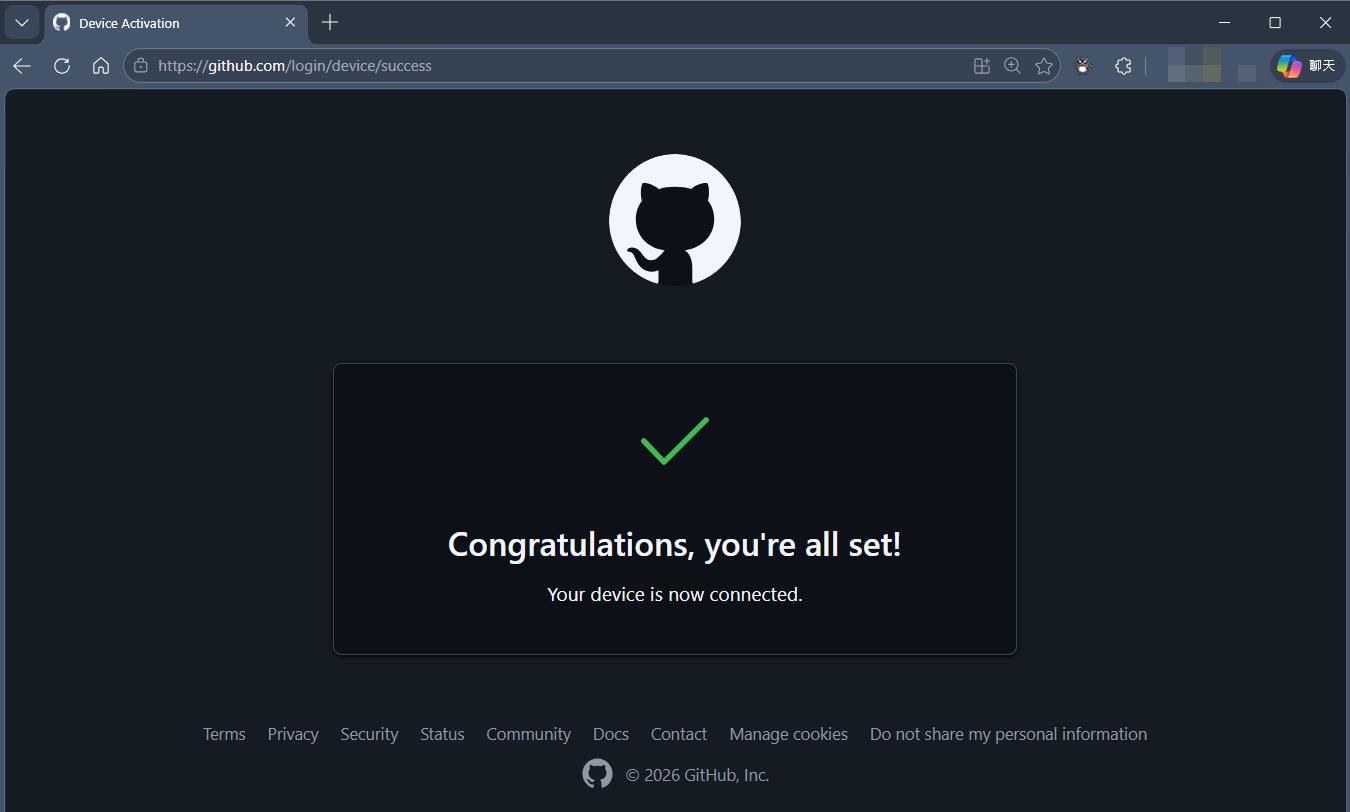The width and height of the screenshot is (1350, 812).
Task: View site information lock icon
Action: point(141,66)
